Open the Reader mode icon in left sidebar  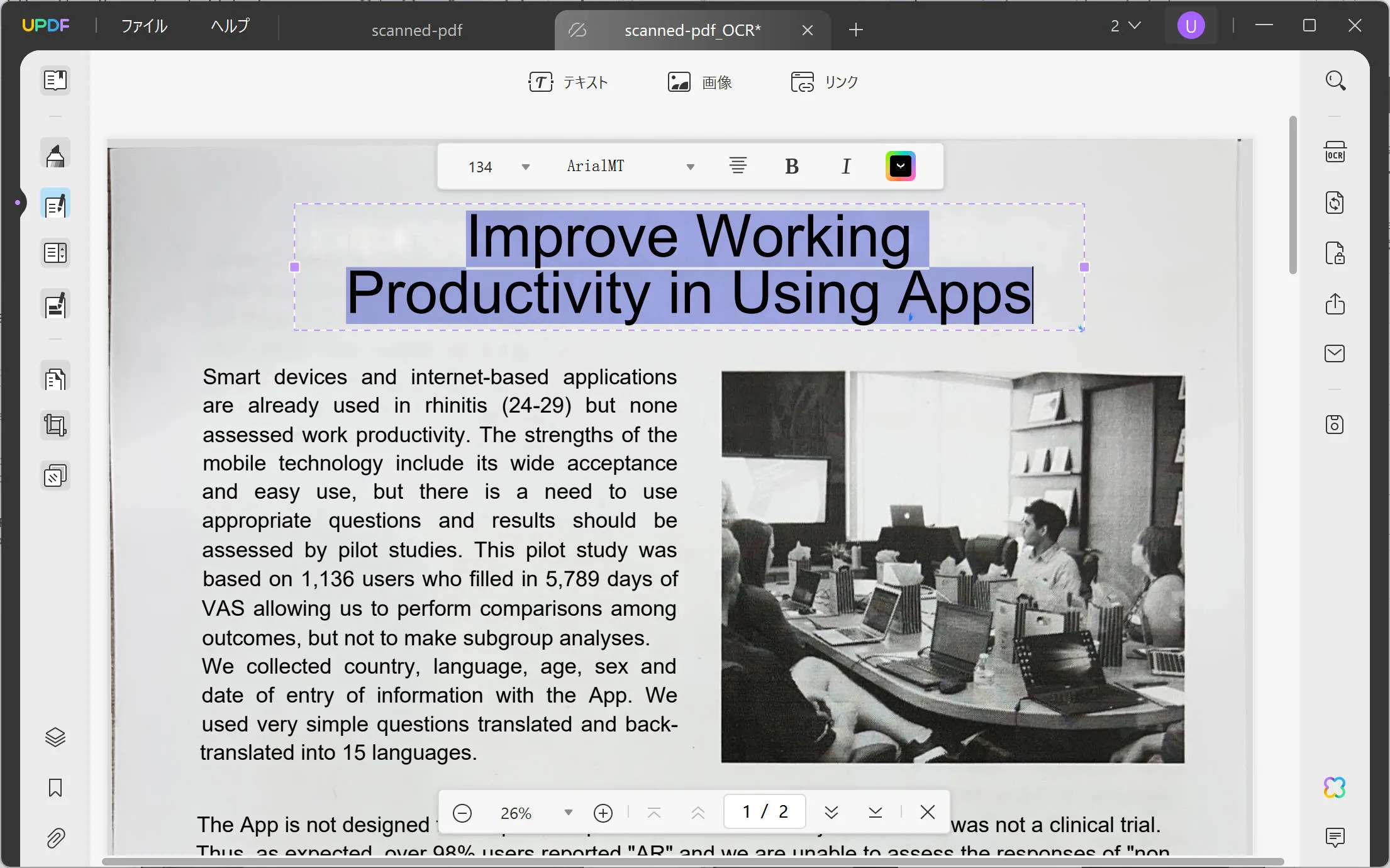point(55,80)
